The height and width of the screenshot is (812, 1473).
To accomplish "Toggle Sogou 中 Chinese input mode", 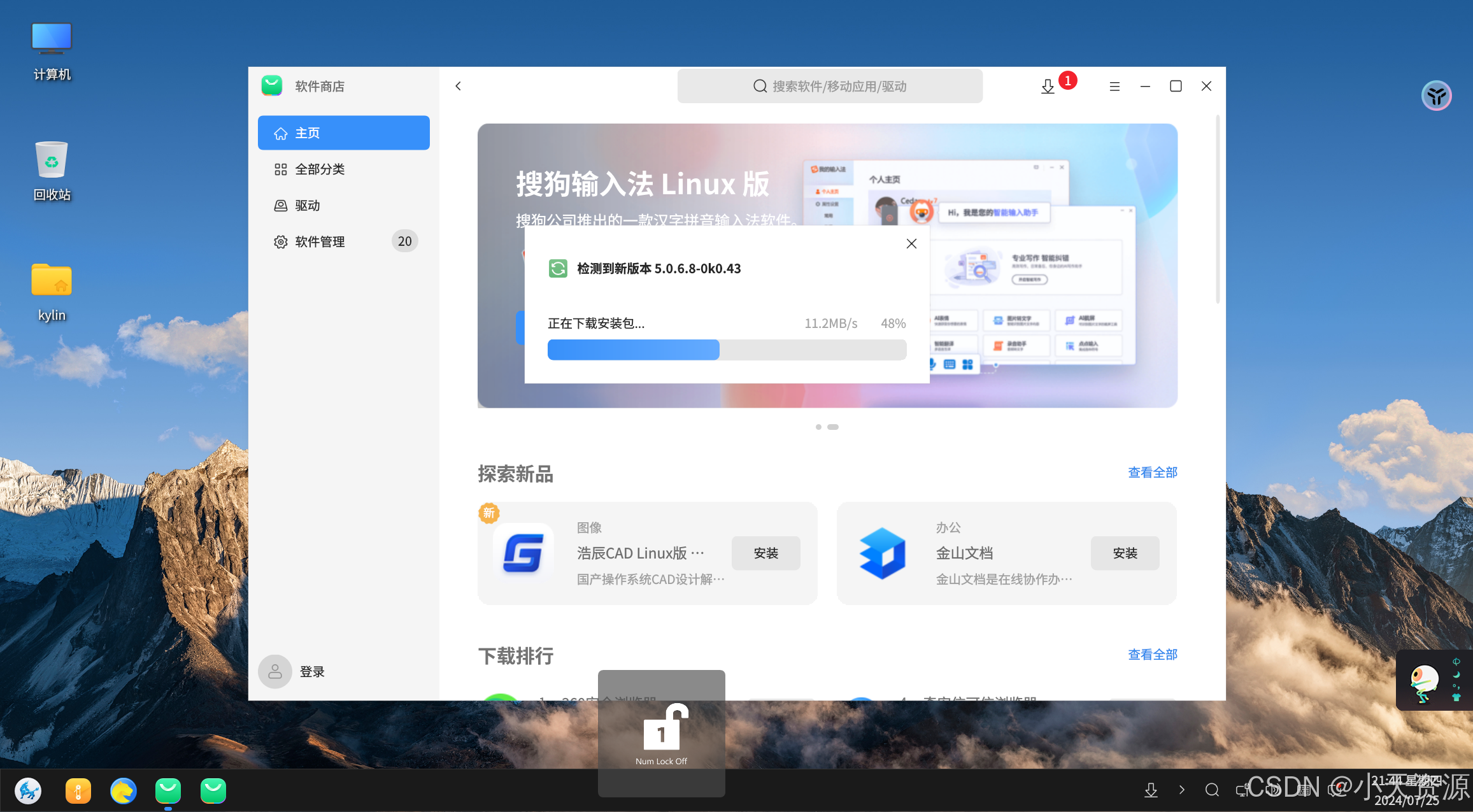I will click(x=1456, y=662).
